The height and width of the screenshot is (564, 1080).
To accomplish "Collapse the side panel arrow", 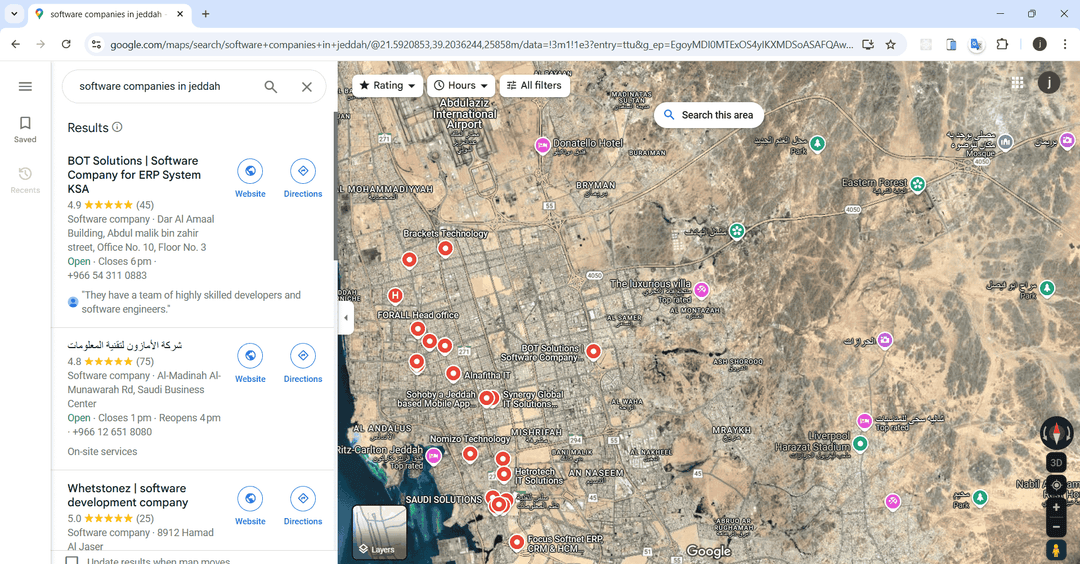I will (x=346, y=317).
